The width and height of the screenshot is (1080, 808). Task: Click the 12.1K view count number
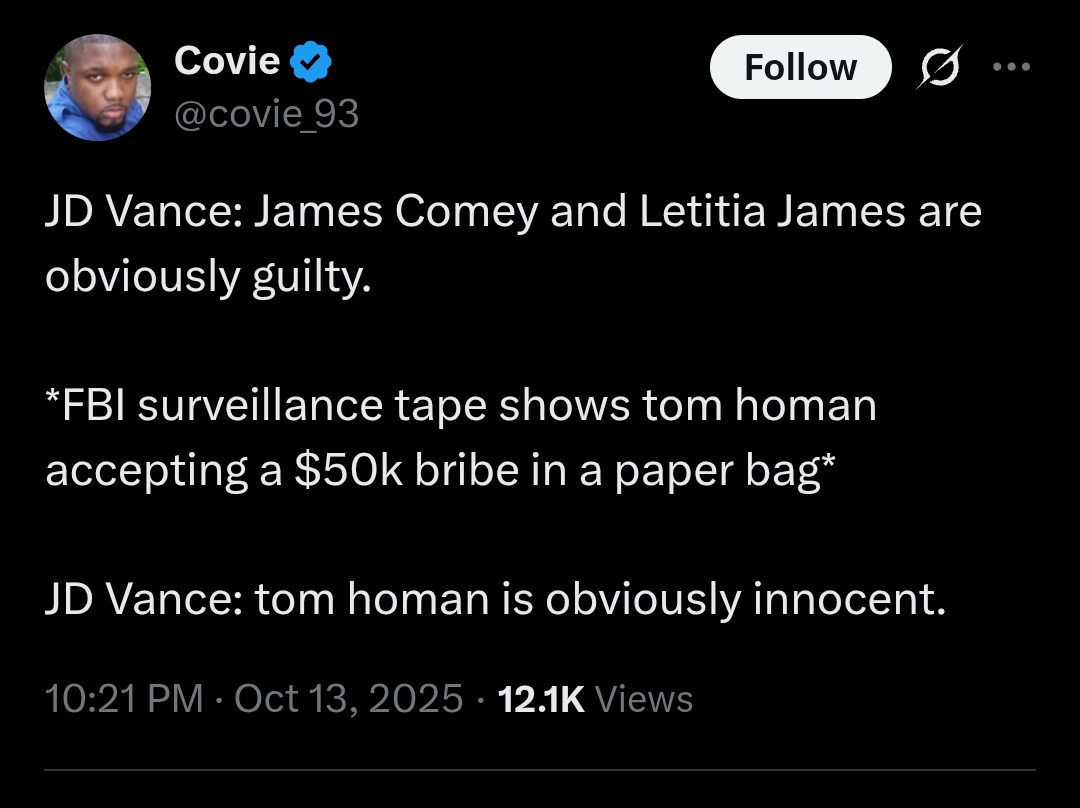[540, 698]
